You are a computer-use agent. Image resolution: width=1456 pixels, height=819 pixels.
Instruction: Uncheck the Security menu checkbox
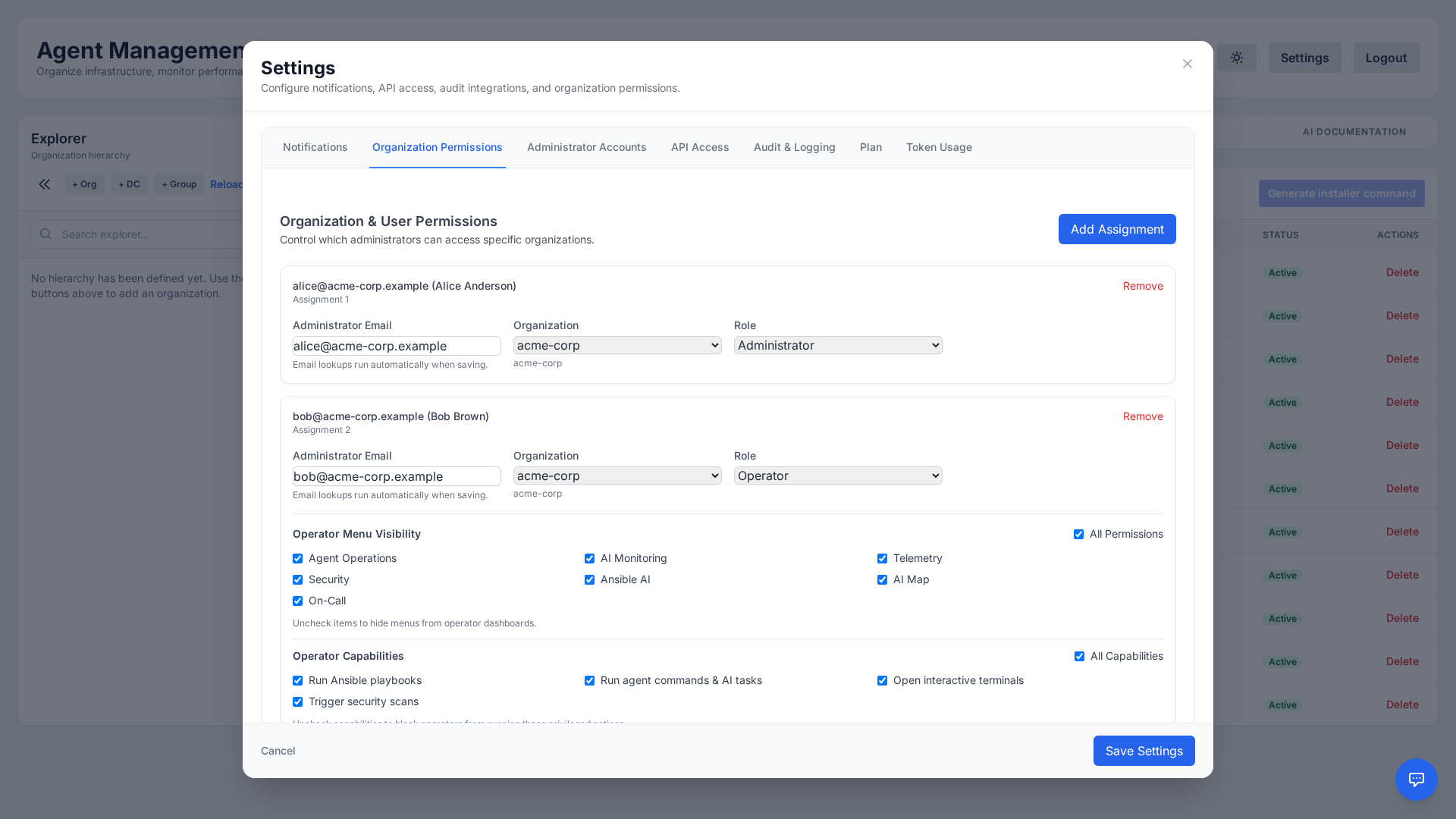tap(297, 580)
